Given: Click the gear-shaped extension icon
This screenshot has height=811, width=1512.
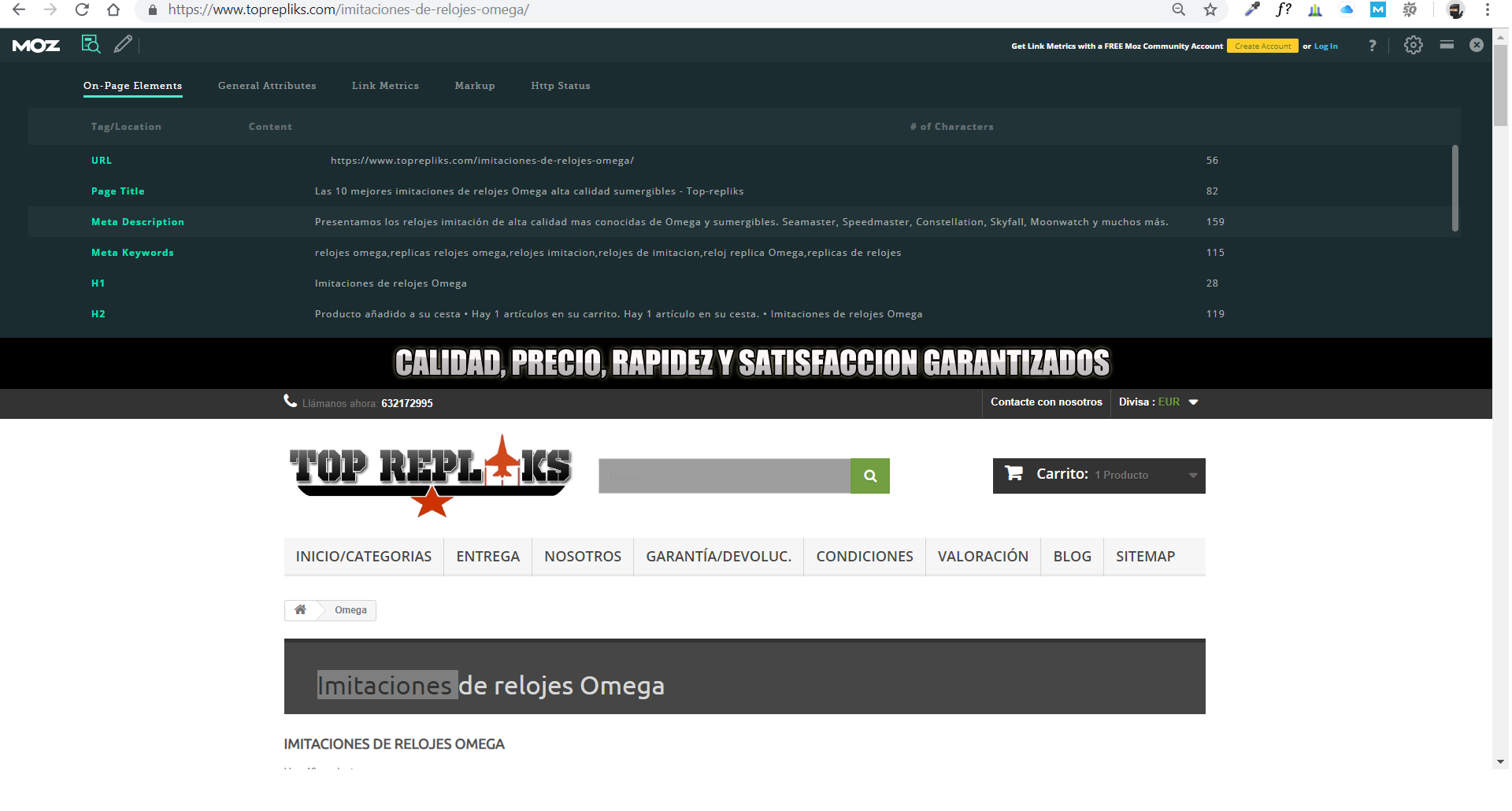Looking at the screenshot, I should point(1410,9).
